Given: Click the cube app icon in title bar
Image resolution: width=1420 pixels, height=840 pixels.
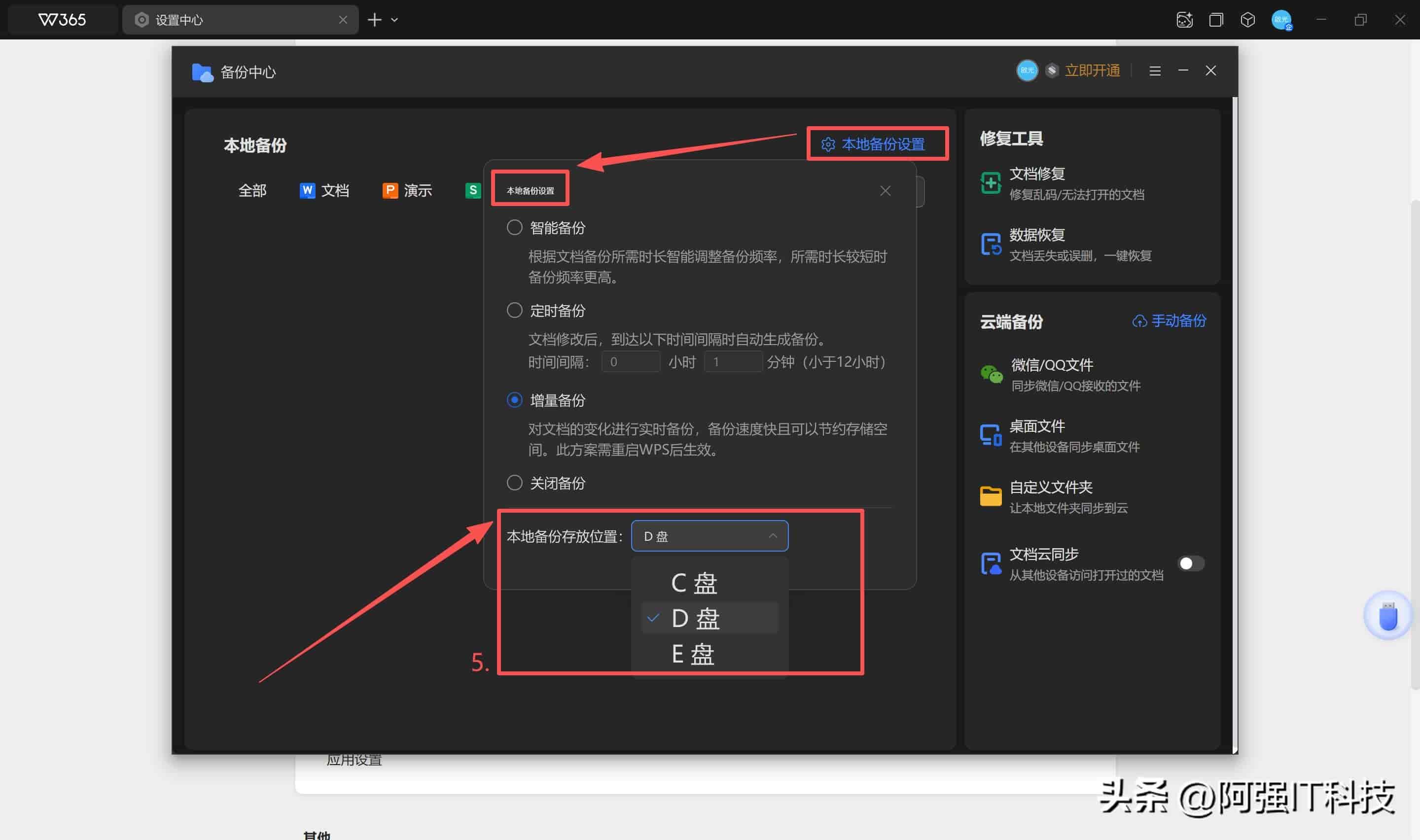Looking at the screenshot, I should click(x=1247, y=20).
